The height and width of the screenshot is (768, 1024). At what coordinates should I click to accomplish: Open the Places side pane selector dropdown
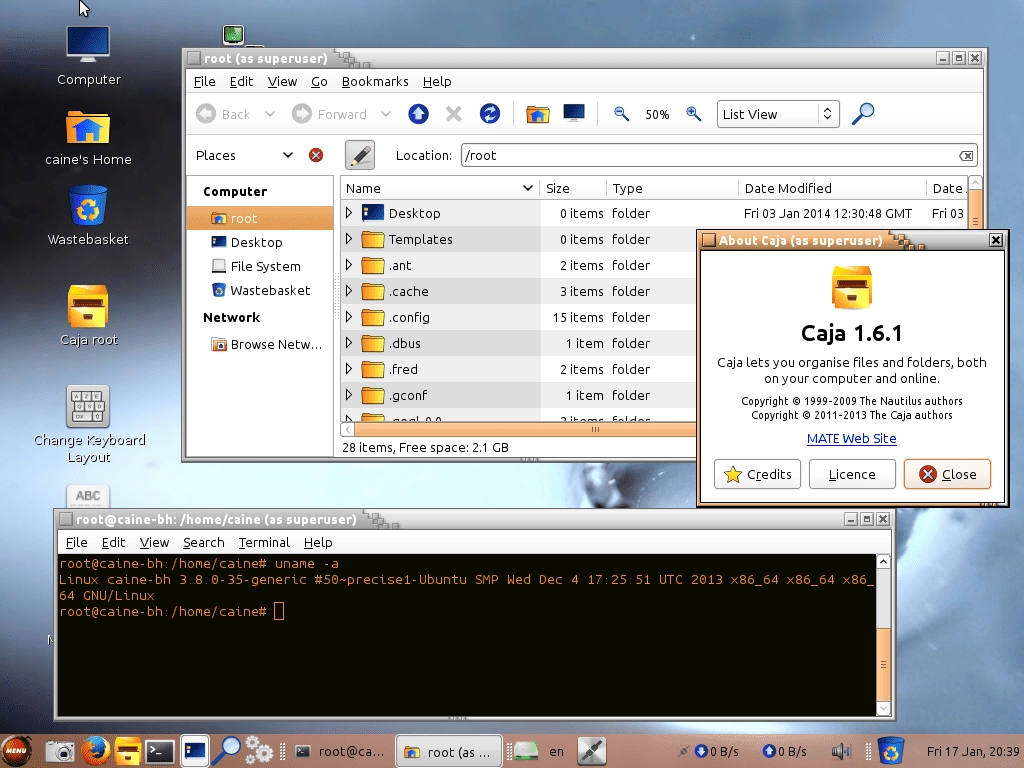point(244,155)
